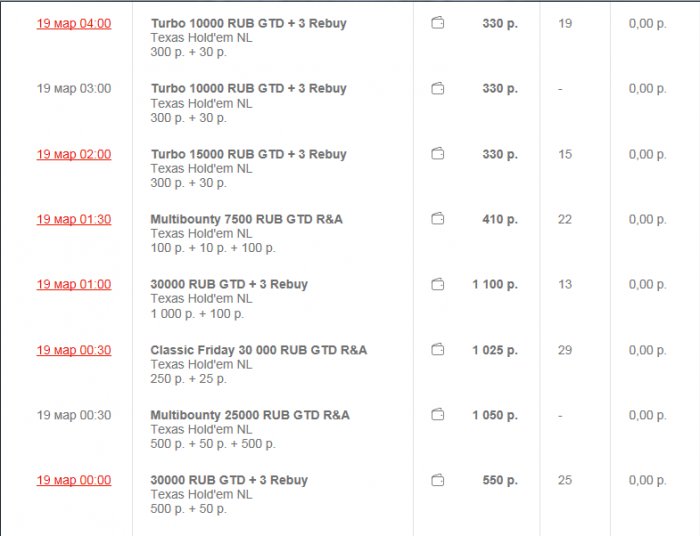Click wallet icon next to 1 100 р. buy-in
Image resolution: width=700 pixels, height=536 pixels.
pyautogui.click(x=438, y=285)
